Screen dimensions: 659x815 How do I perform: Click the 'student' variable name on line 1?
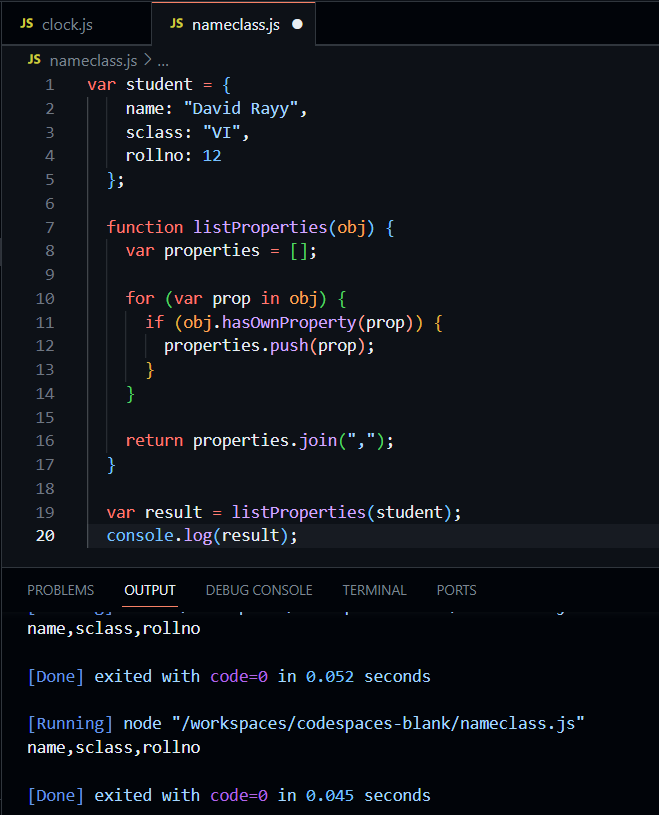pos(159,84)
